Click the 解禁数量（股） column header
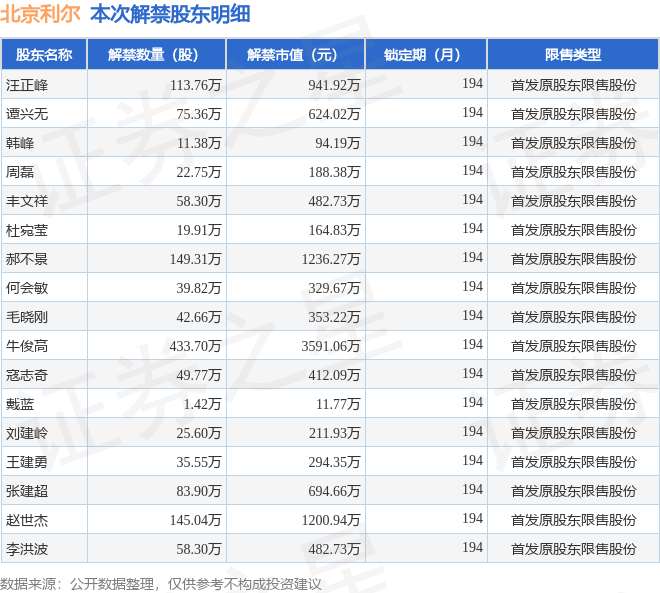 [x=157, y=54]
